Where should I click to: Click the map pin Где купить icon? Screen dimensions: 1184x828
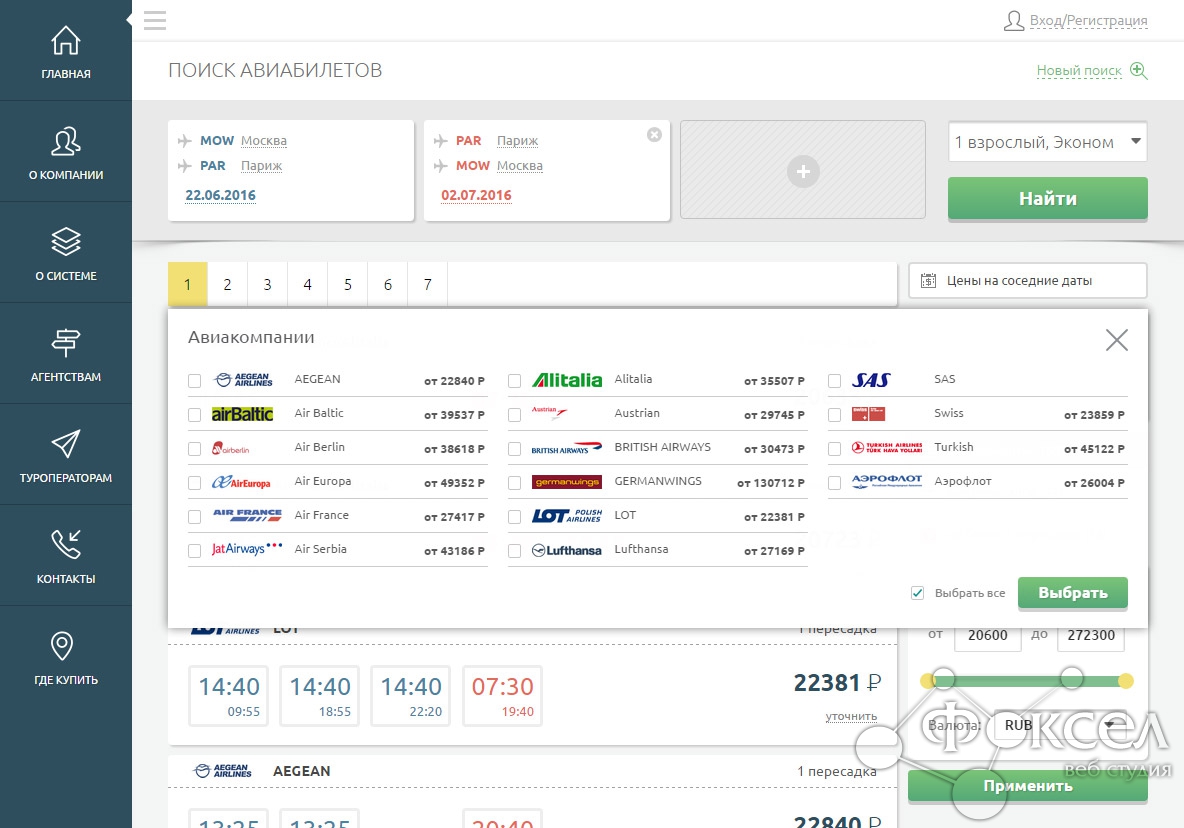[62, 646]
